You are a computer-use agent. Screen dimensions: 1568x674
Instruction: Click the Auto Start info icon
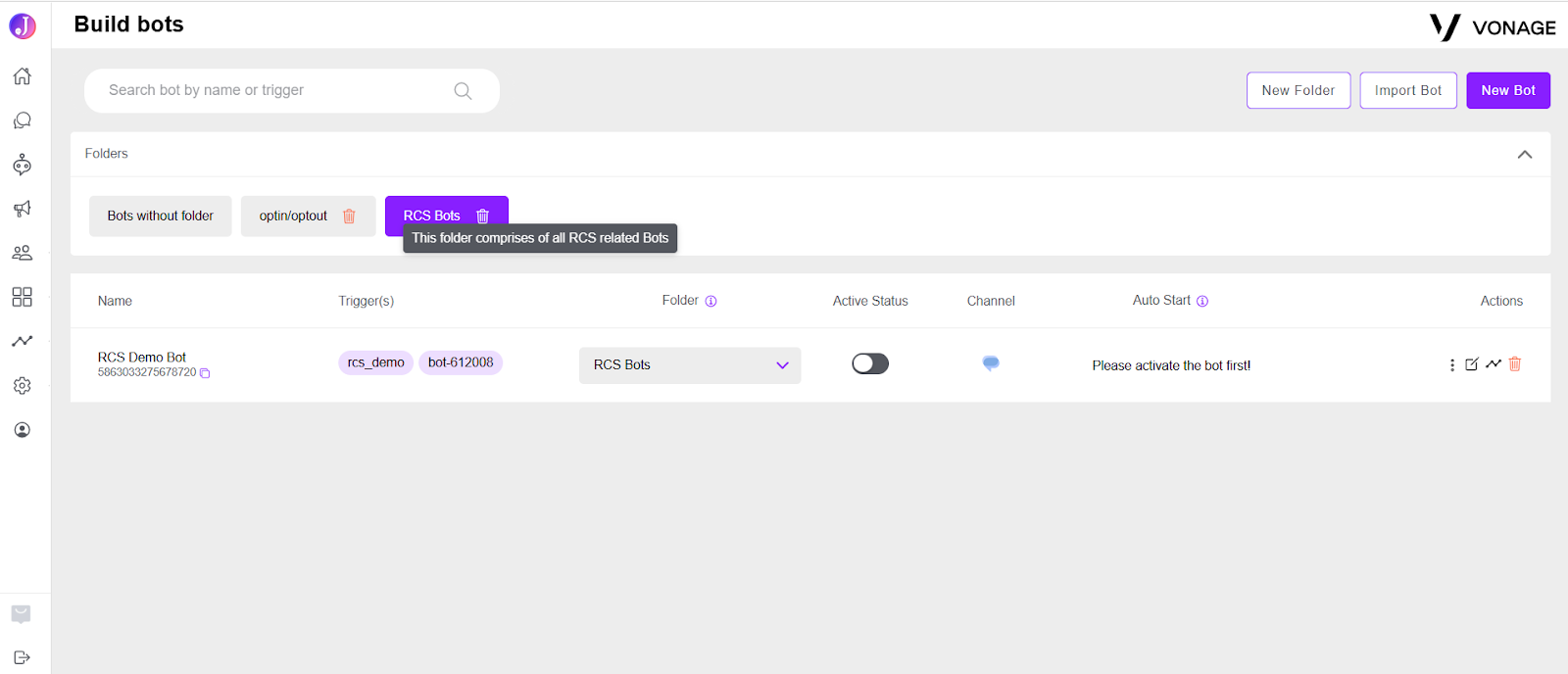1202,302
